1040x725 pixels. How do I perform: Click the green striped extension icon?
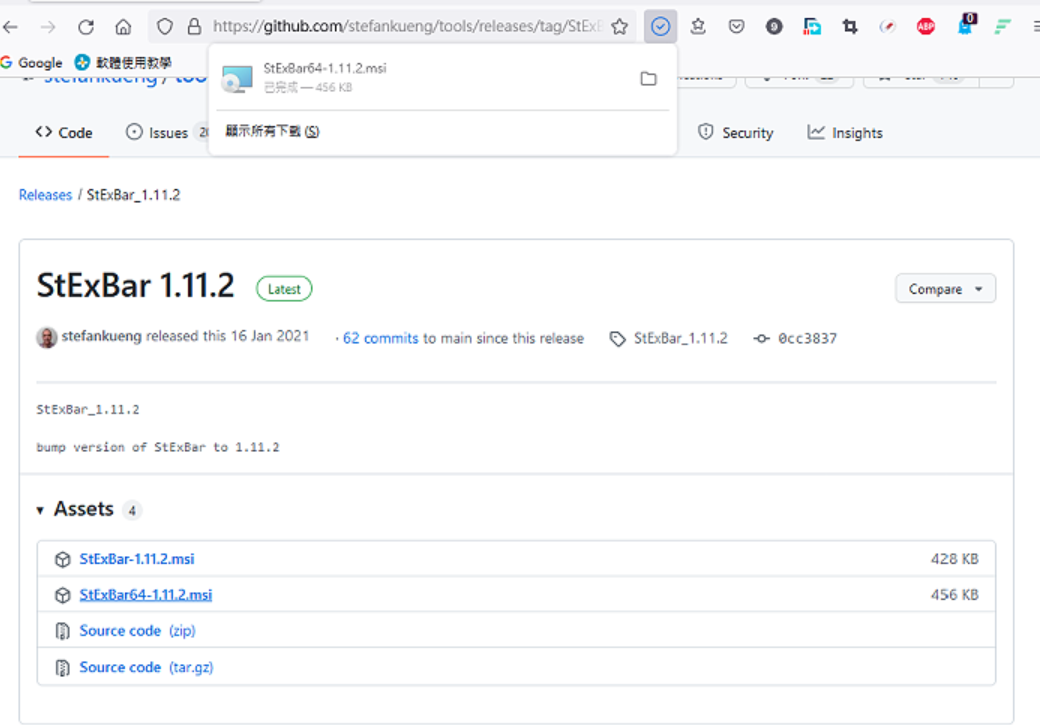(x=1002, y=27)
